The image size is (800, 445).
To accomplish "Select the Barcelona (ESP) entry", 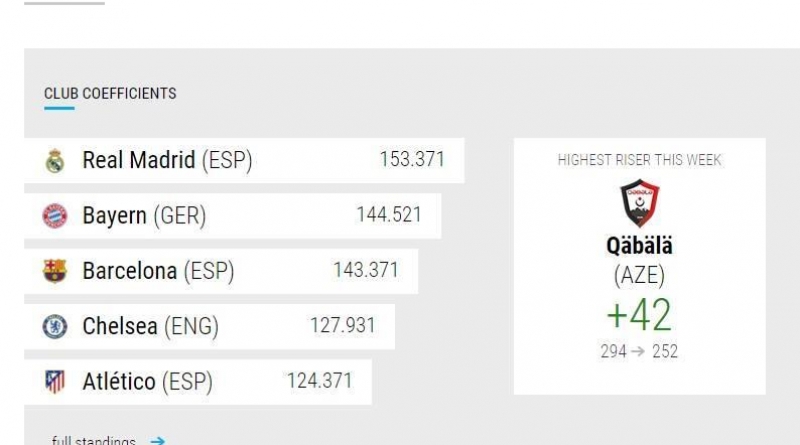I will 221,271.
